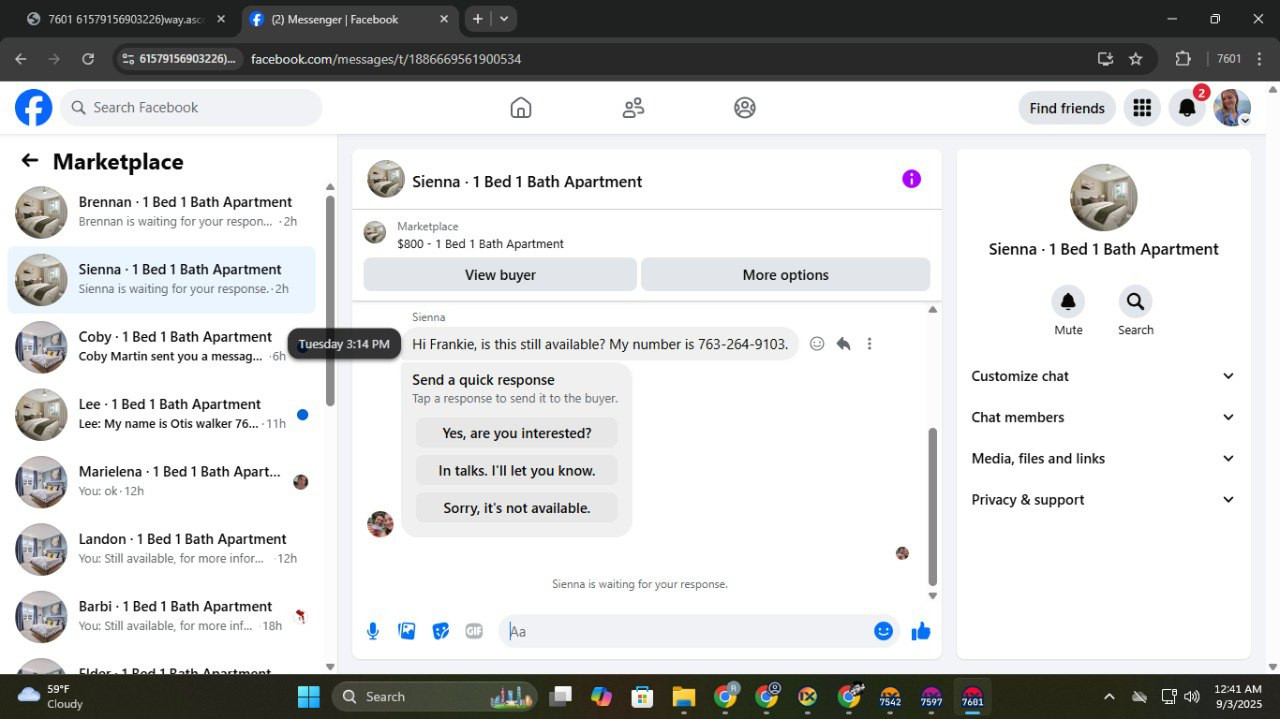Click the $800 - 1 Bed 1 Bath Apartment listing
Viewport: 1280px width, 719px height.
[480, 244]
